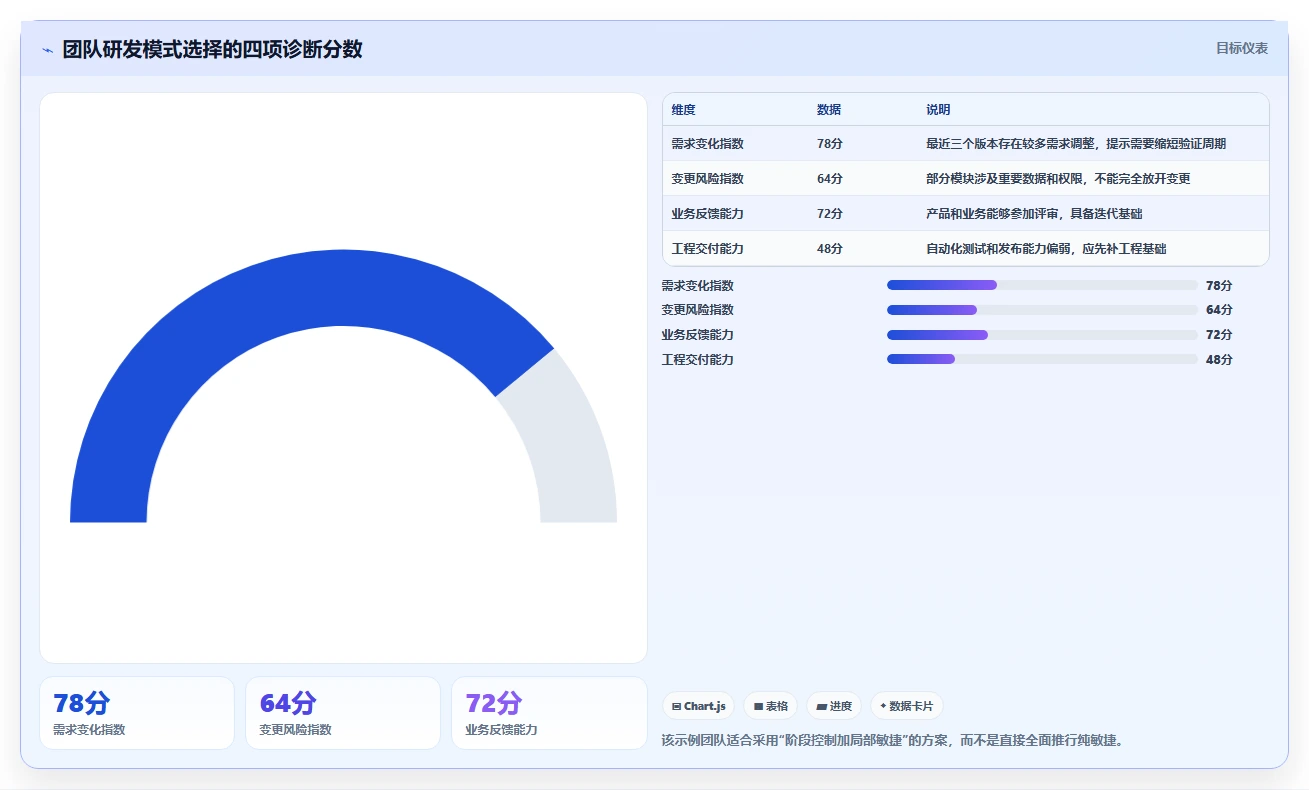Click 变更风险指数 in the table's second row

tap(708, 179)
